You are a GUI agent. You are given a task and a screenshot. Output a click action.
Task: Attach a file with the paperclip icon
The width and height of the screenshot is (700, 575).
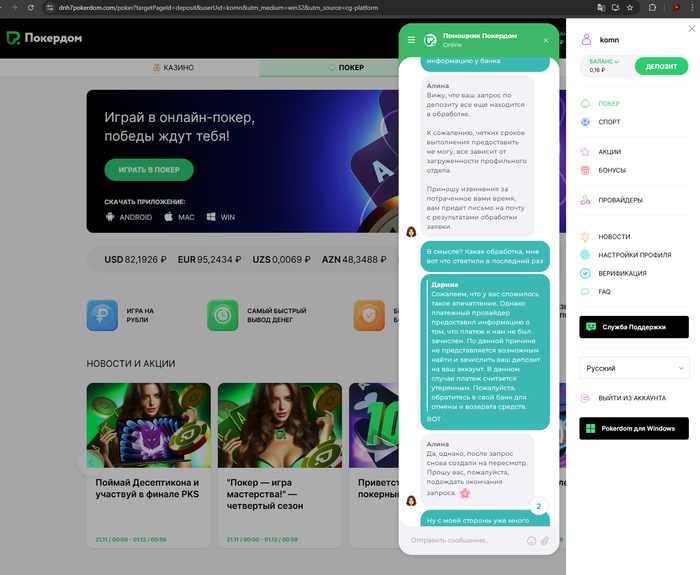(545, 541)
